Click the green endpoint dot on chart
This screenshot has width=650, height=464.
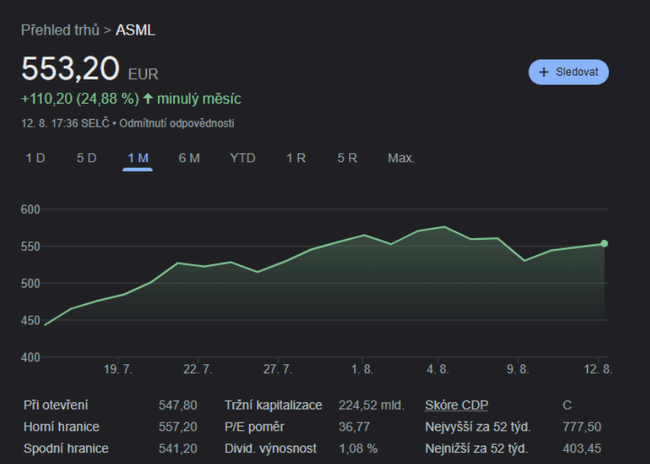tap(604, 243)
